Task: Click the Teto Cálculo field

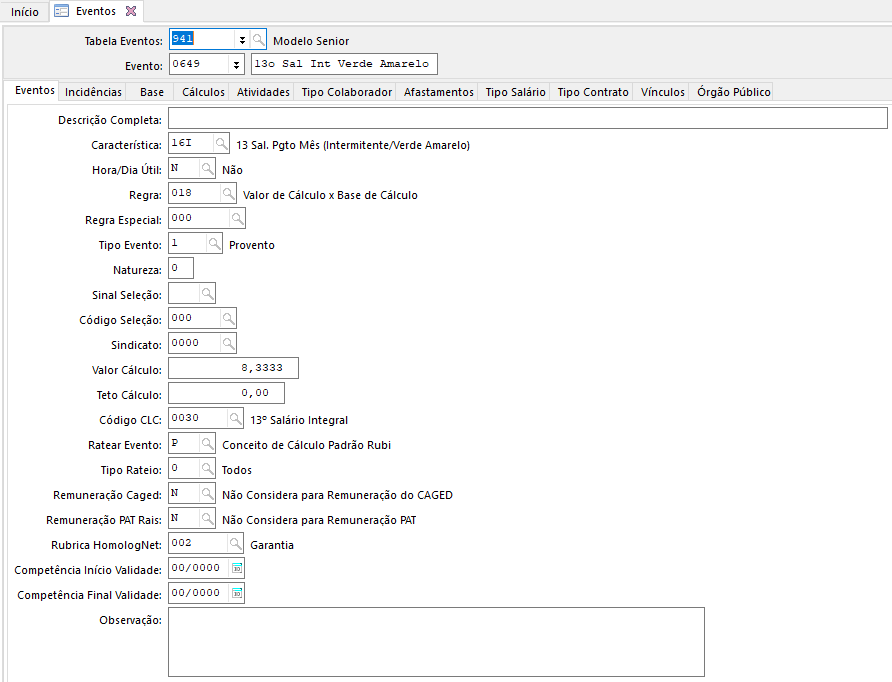Action: coord(226,393)
